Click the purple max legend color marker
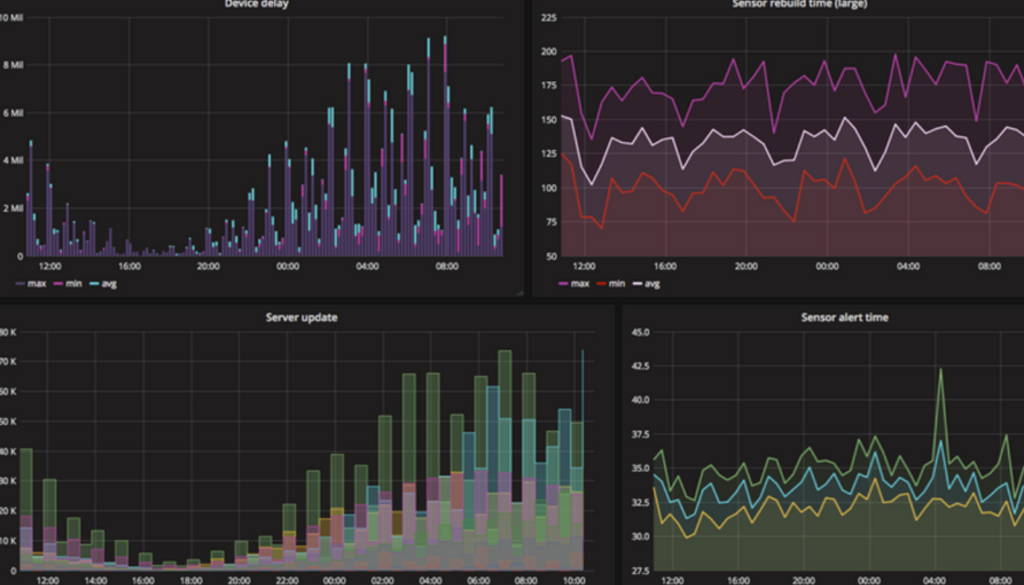The height and width of the screenshot is (585, 1024). pyautogui.click(x=22, y=283)
